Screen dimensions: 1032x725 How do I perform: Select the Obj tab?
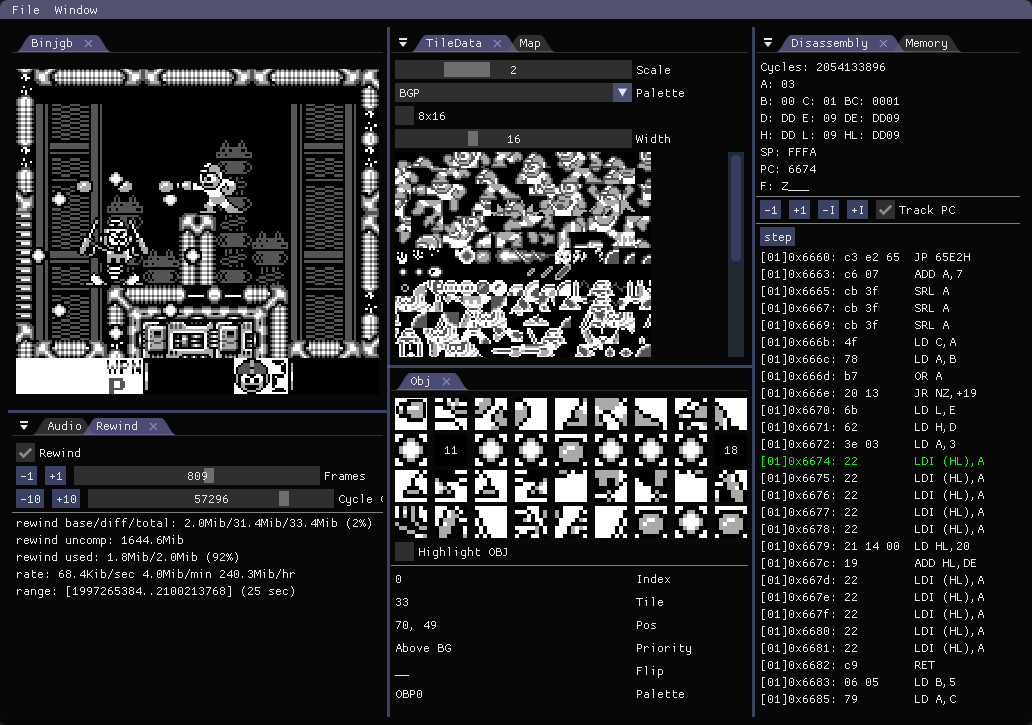(420, 381)
